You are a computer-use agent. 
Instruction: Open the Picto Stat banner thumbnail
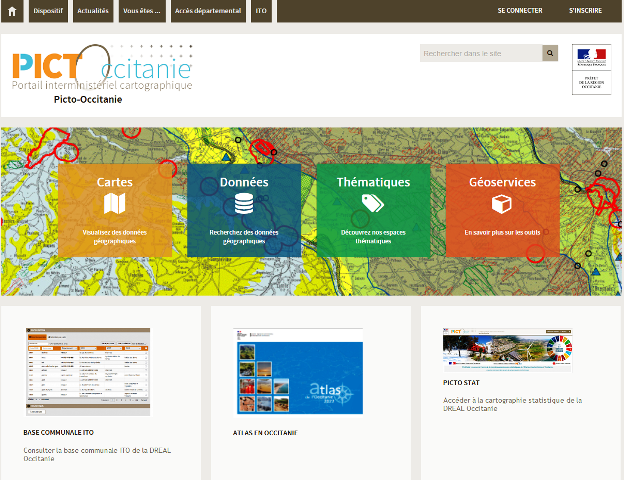click(x=507, y=350)
